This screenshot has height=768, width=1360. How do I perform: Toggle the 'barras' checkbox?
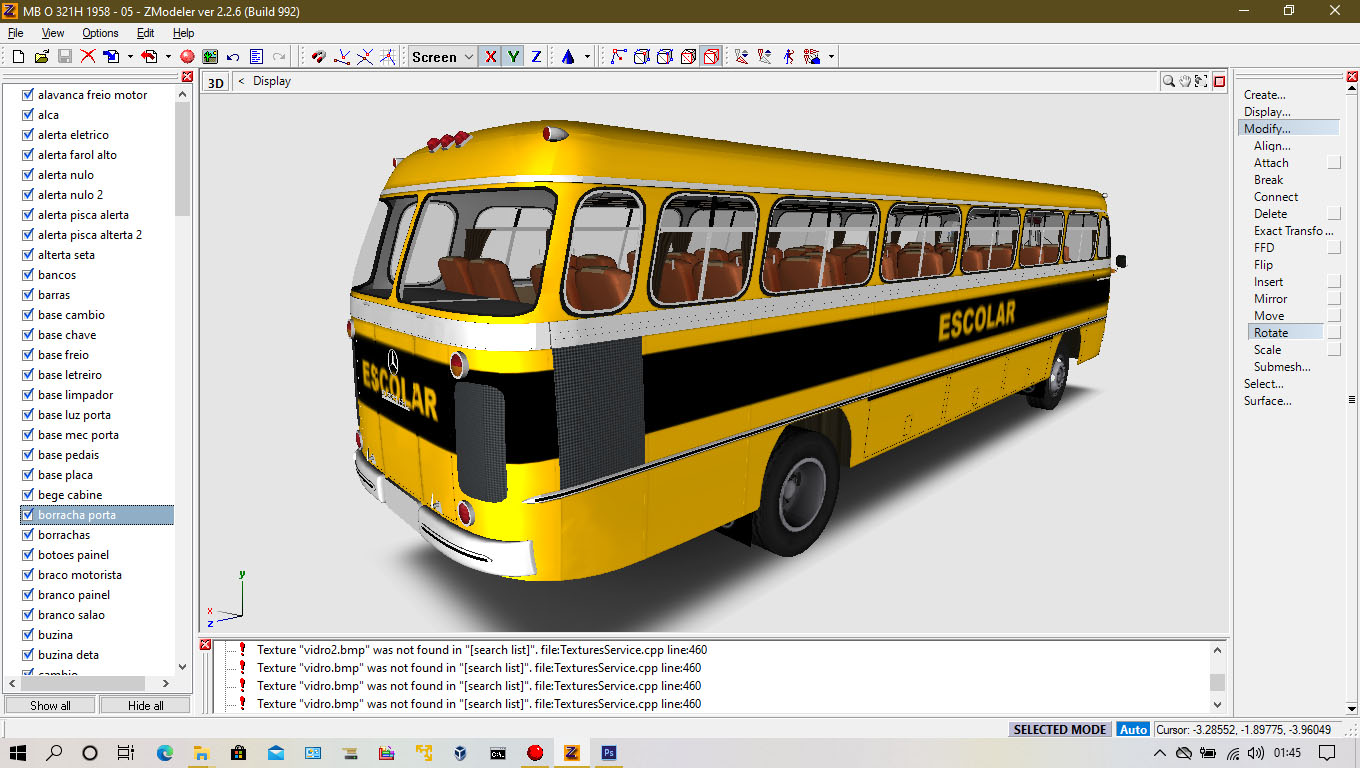point(28,295)
